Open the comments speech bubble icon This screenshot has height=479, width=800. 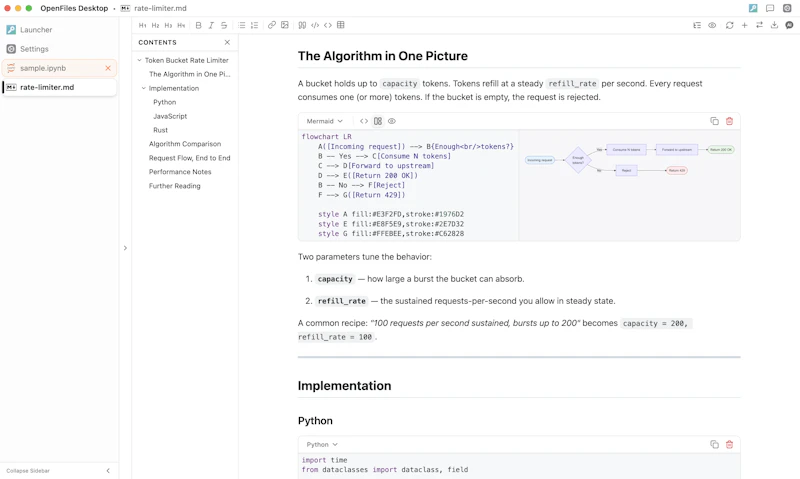(770, 8)
